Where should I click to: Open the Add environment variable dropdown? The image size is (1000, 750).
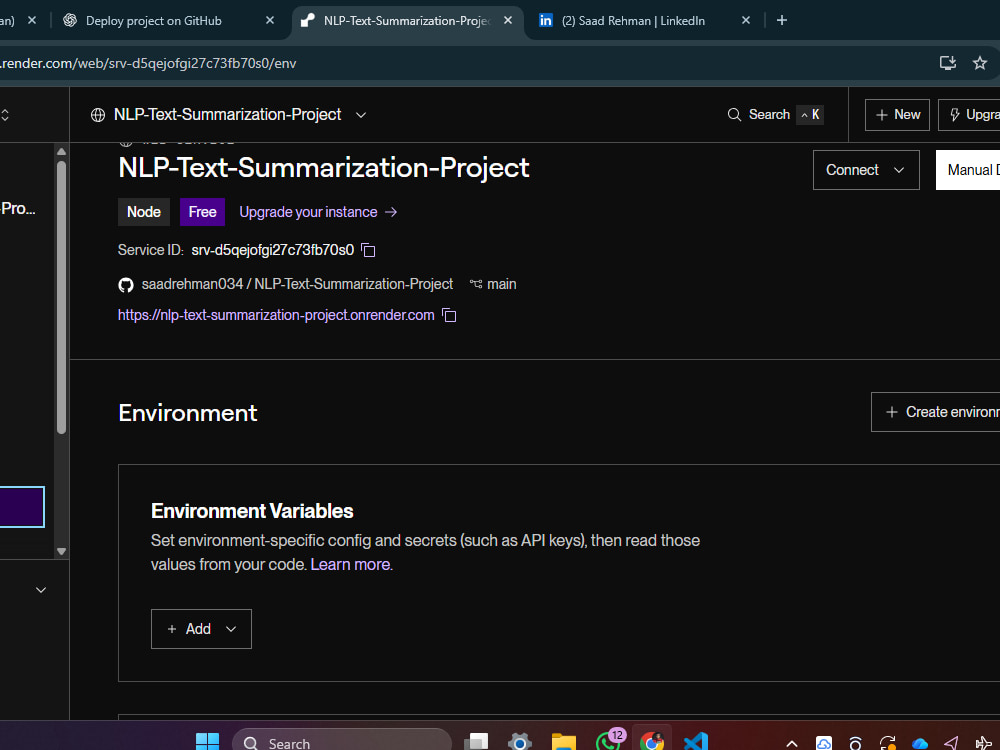(202, 629)
